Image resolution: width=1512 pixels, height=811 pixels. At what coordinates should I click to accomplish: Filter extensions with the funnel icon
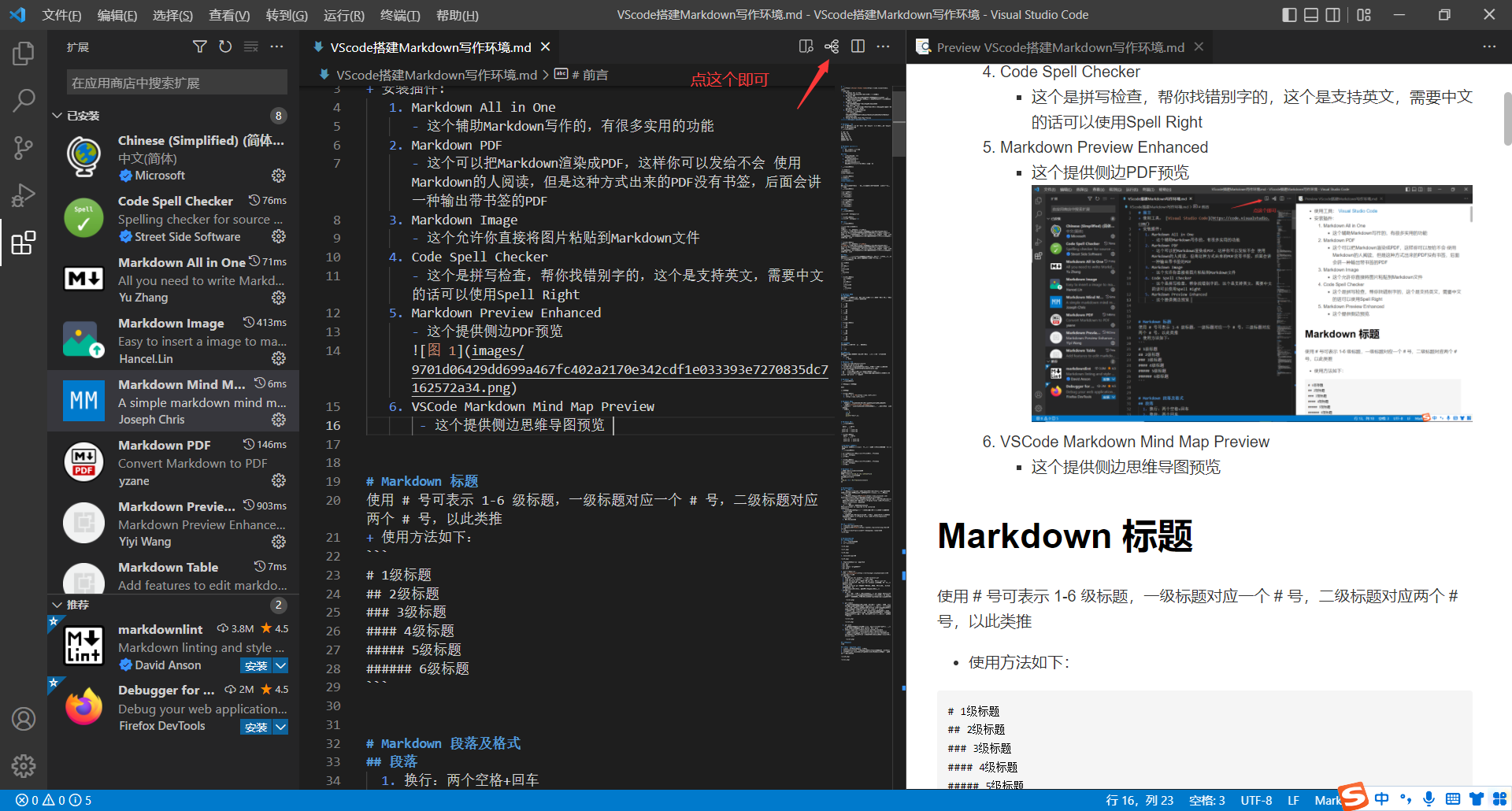click(200, 47)
